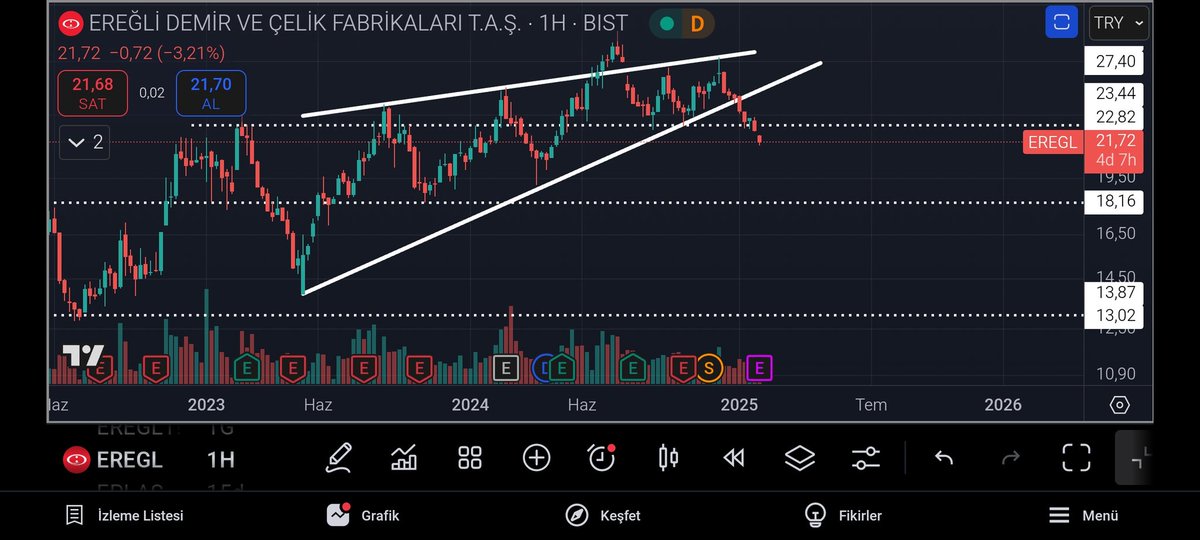
Task: Open the TRY currency dropdown
Action: pyautogui.click(x=1119, y=22)
